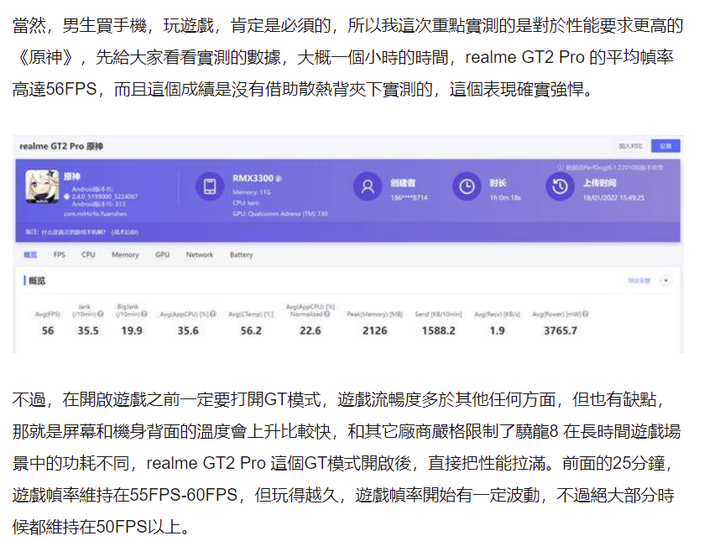Viewport: 720px width, 541px height.
Task: Click the 'CPU: taro' device text
Action: pyautogui.click(x=246, y=203)
